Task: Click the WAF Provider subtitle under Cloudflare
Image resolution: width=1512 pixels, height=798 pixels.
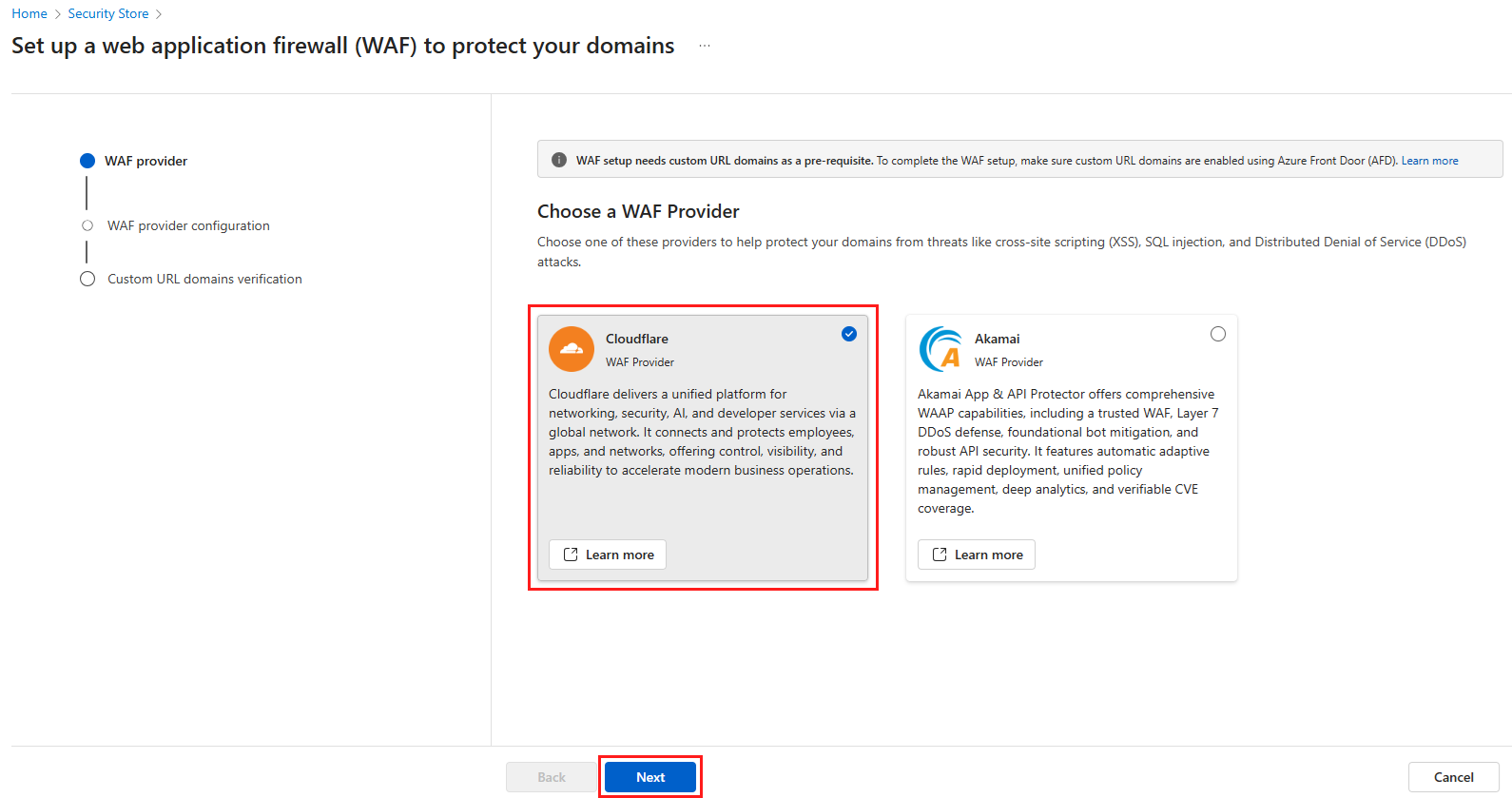Action: (640, 362)
